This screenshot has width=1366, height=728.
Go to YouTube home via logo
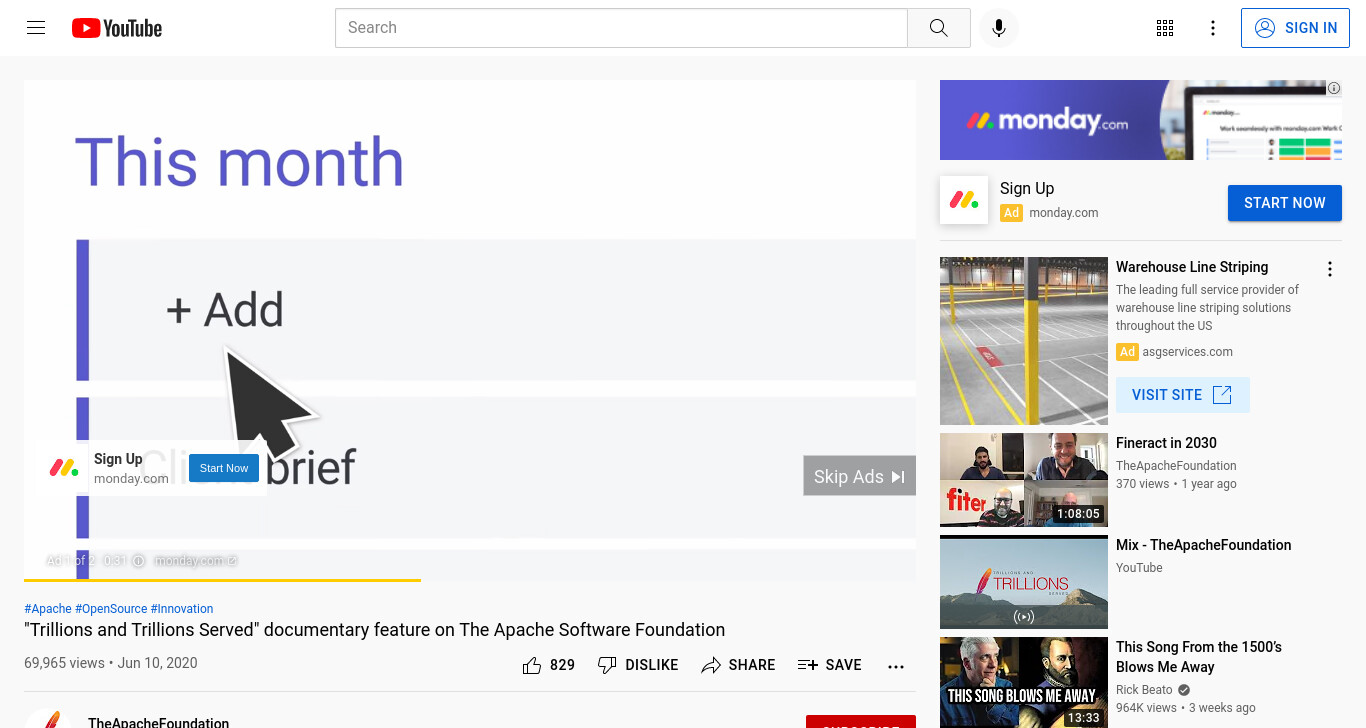coord(117,28)
